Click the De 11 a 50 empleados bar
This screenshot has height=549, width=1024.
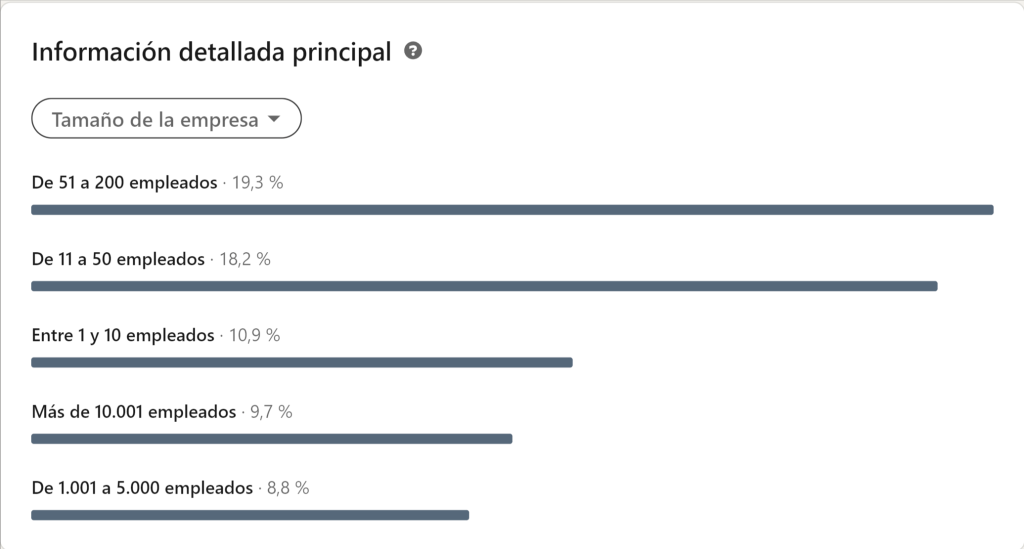pos(484,286)
